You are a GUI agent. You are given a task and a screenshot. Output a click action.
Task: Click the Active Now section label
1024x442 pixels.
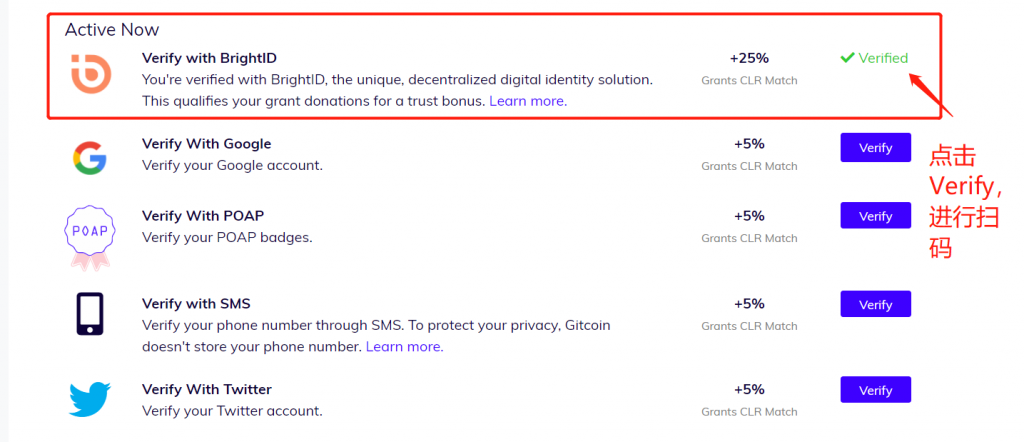(112, 30)
